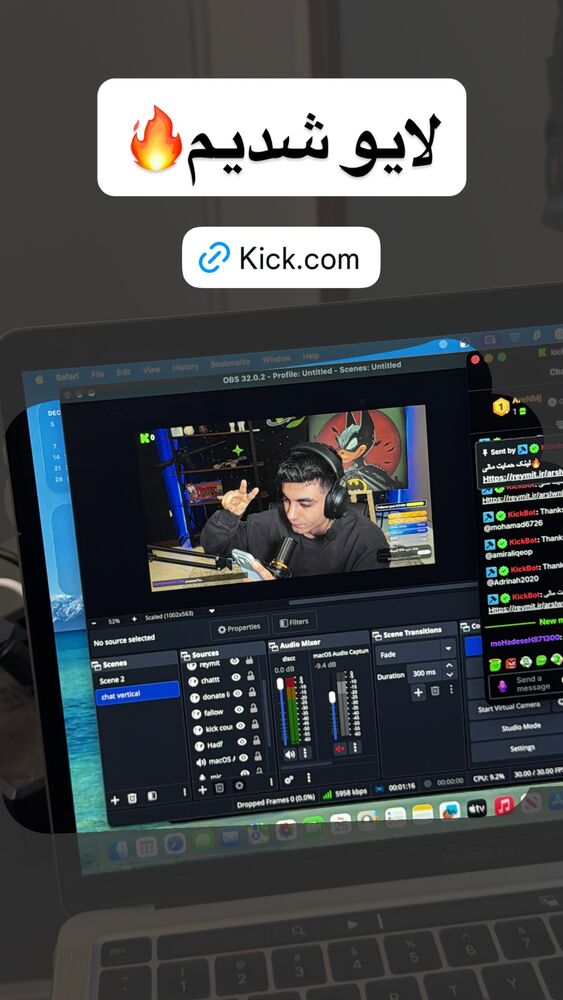Toggle lock on donate source
This screenshot has width=563, height=1000.
(x=251, y=693)
